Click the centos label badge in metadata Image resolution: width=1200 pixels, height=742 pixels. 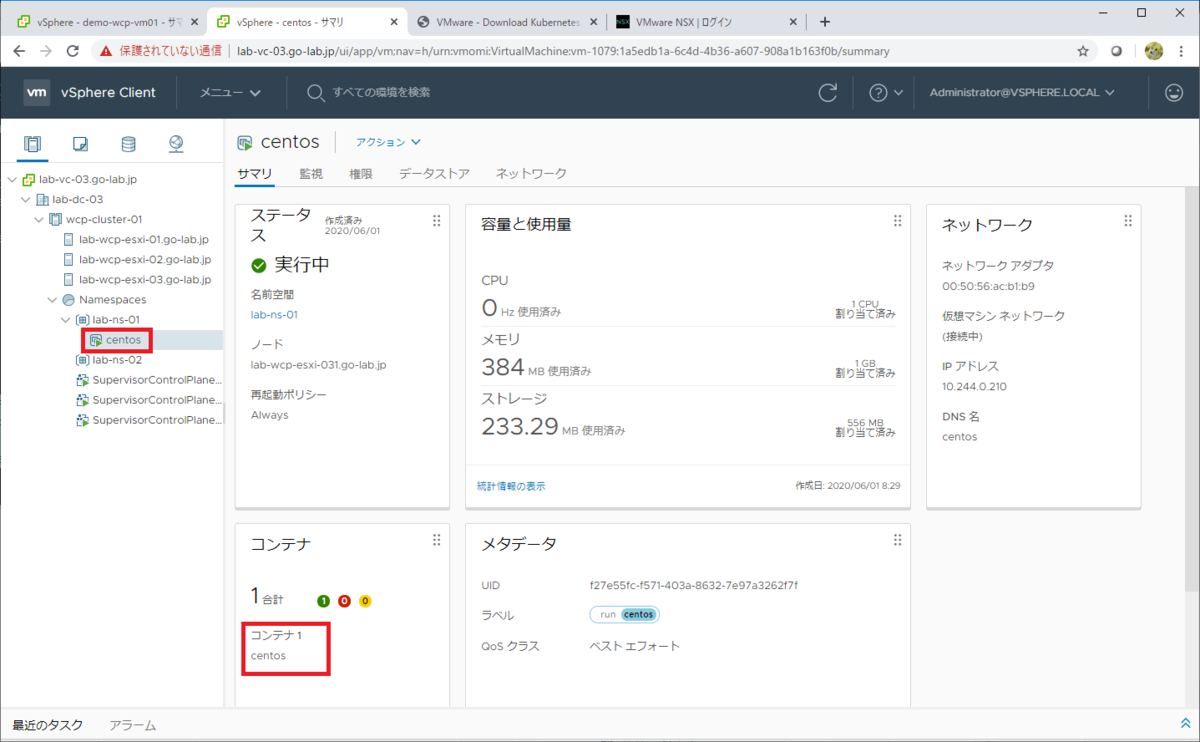pos(637,614)
